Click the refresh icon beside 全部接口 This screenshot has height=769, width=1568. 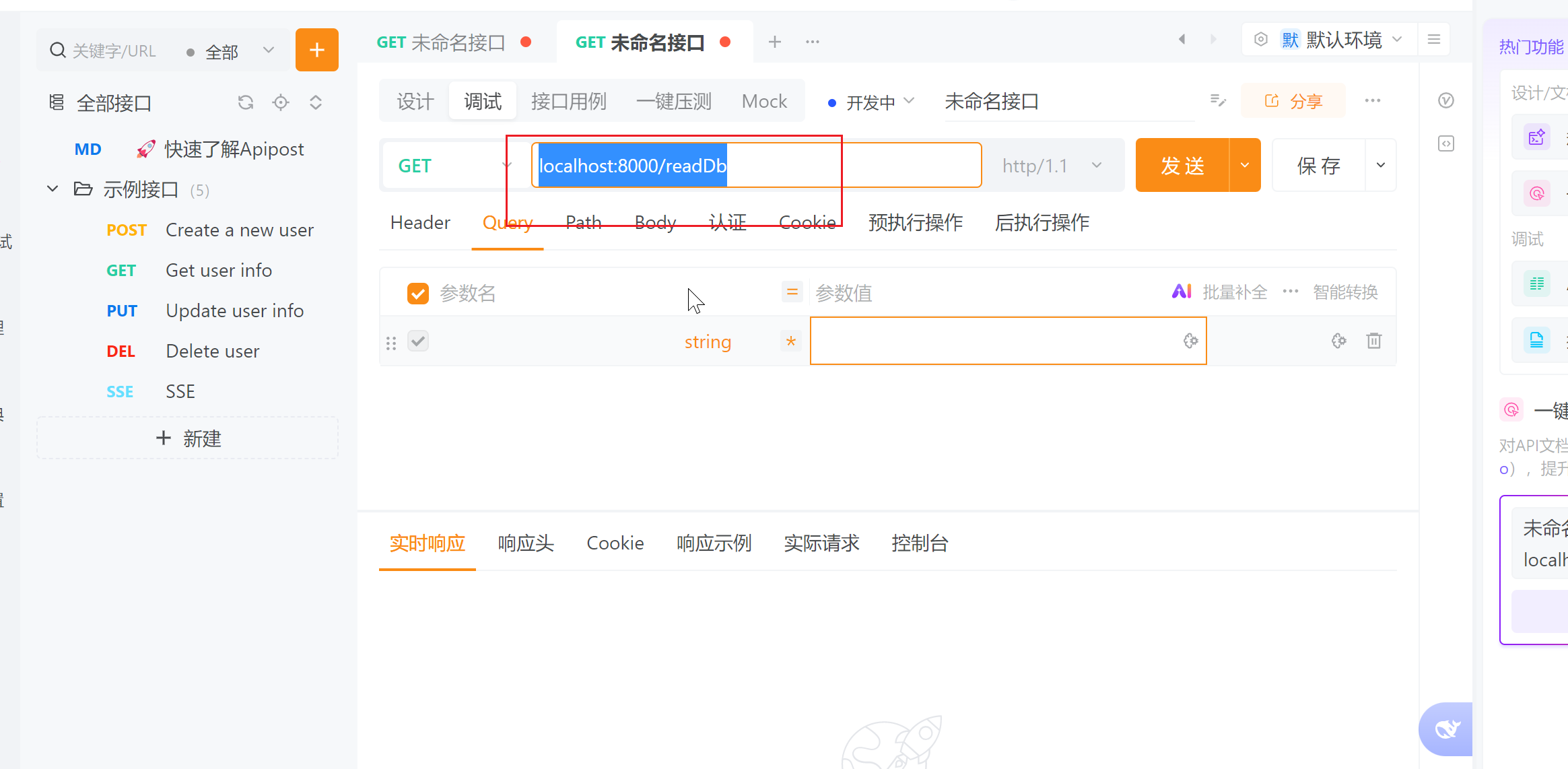[x=246, y=102]
